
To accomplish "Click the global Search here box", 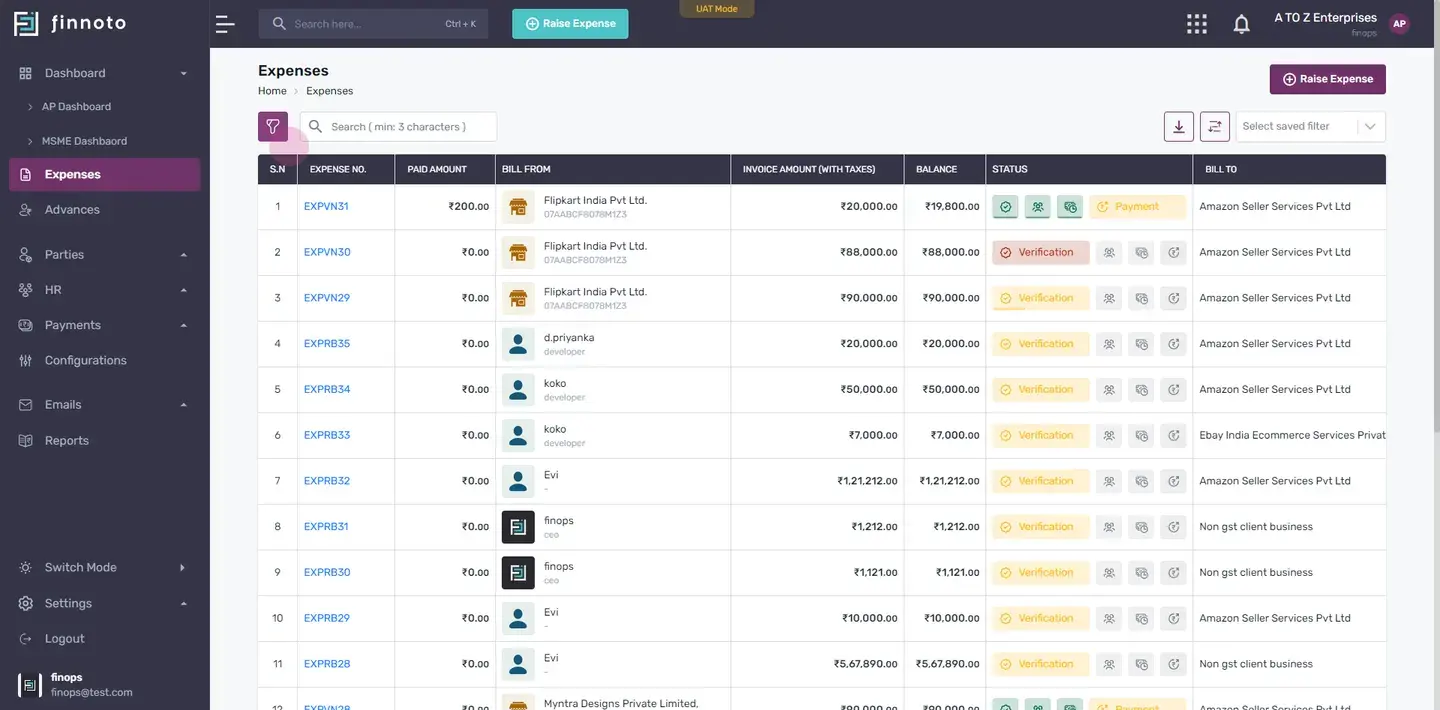I will point(373,24).
